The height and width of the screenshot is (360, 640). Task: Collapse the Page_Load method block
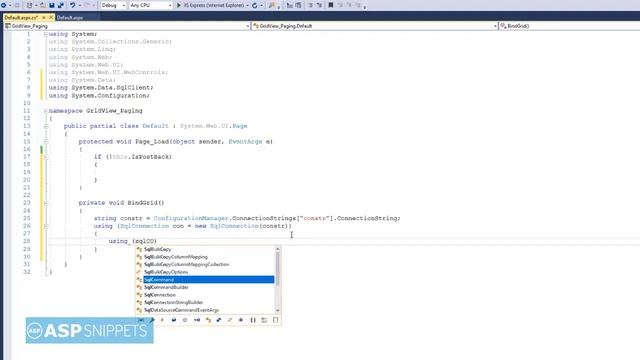pyautogui.click(x=46, y=142)
